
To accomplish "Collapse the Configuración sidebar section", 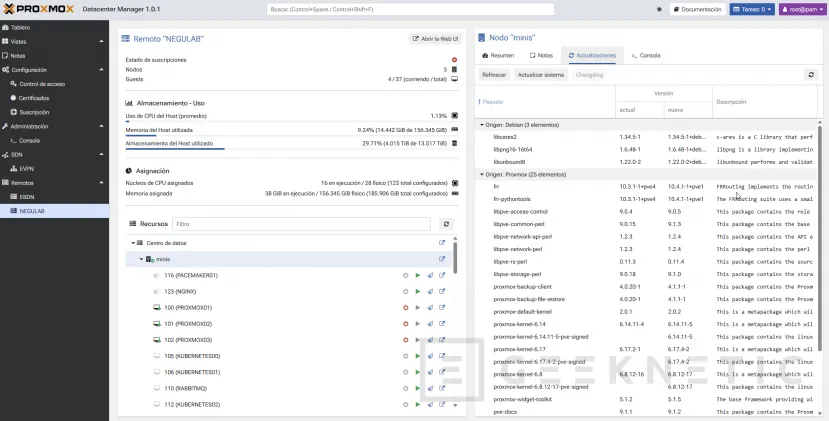I will pyautogui.click(x=102, y=70).
